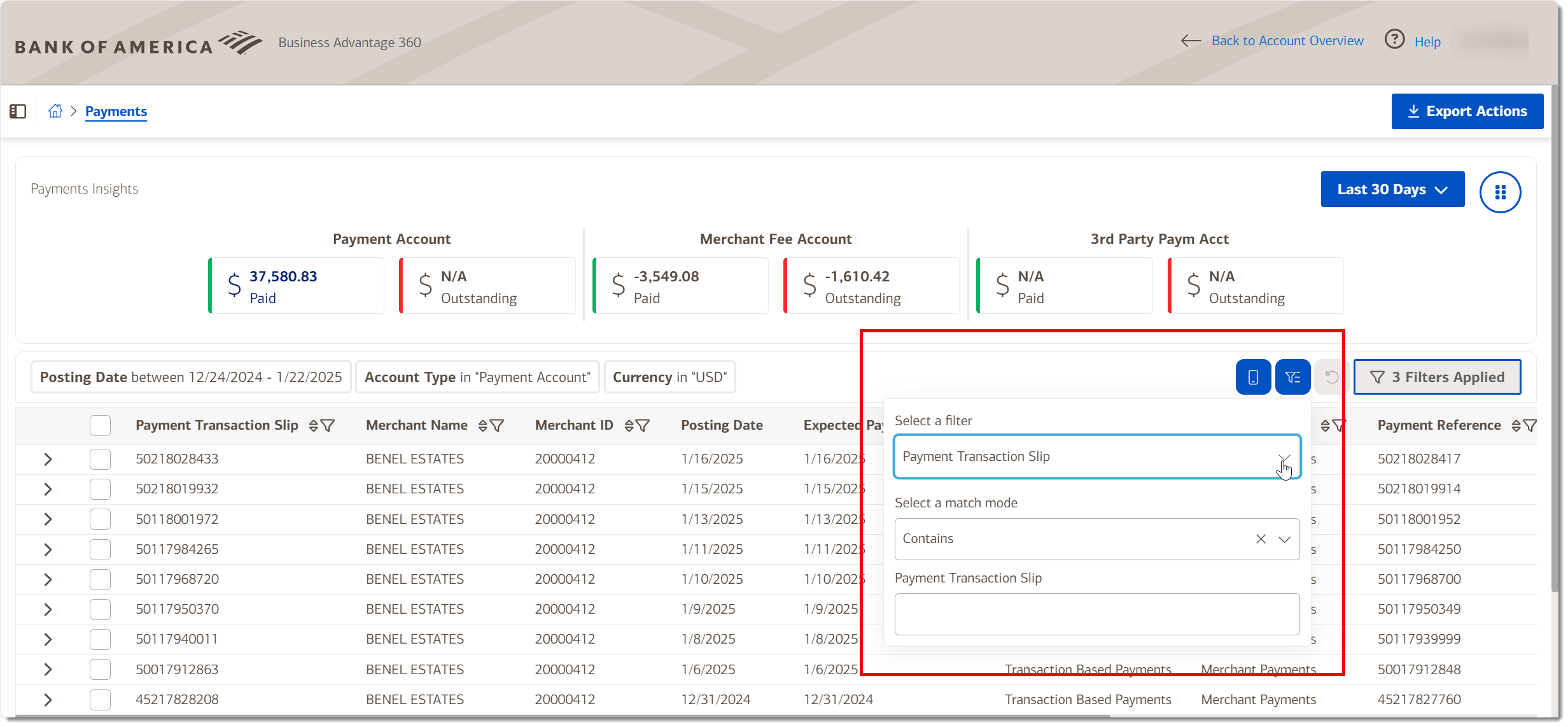Expand the row for slip 45217828208
The height and width of the screenshot is (727, 1568).
click(x=48, y=700)
